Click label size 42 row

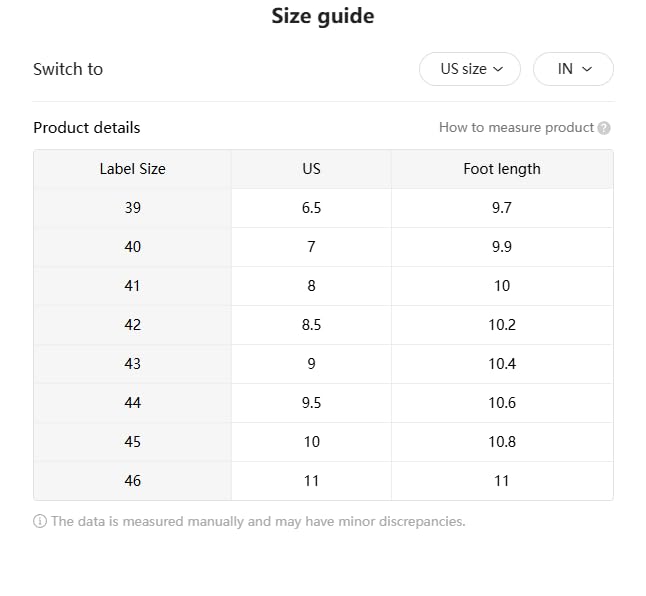click(x=132, y=325)
